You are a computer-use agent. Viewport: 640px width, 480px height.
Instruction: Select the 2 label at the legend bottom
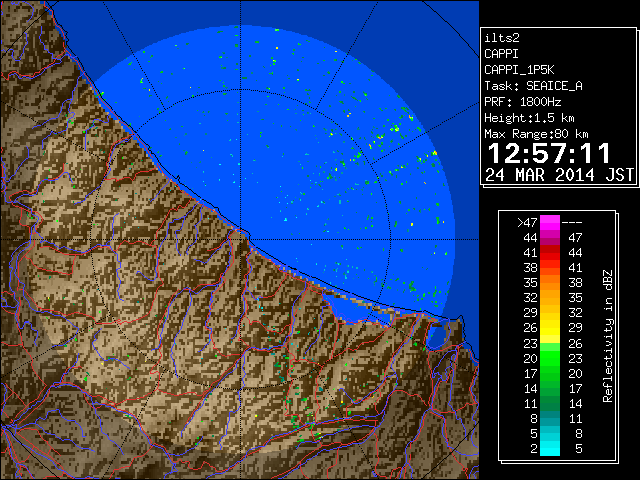(533, 449)
